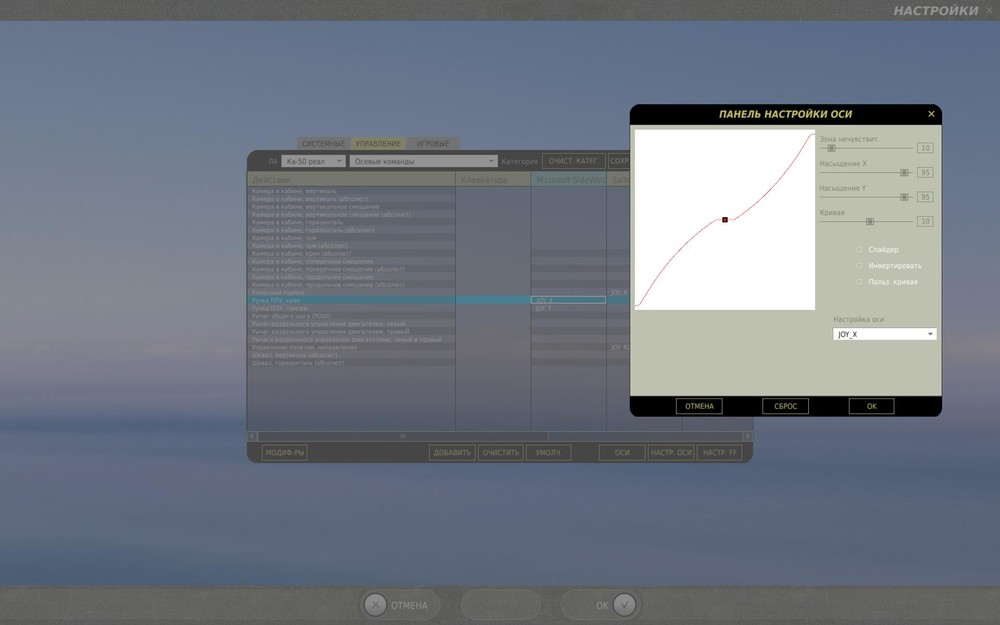The width and height of the screenshot is (1000, 625).
Task: Click the УМОЛЧ. button
Action: (x=548, y=453)
